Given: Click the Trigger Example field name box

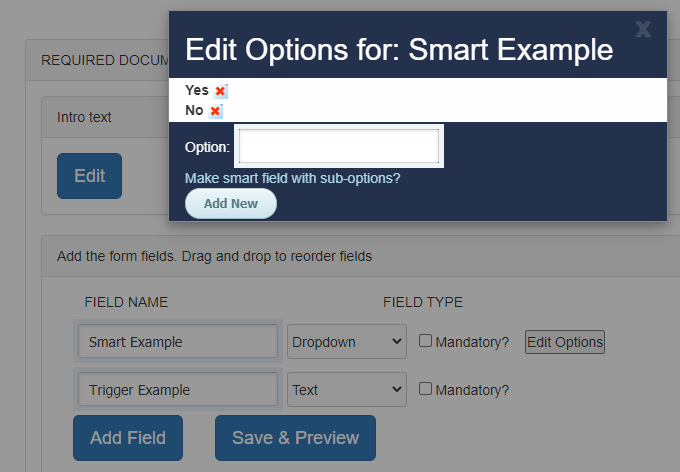Looking at the screenshot, I should tap(178, 389).
